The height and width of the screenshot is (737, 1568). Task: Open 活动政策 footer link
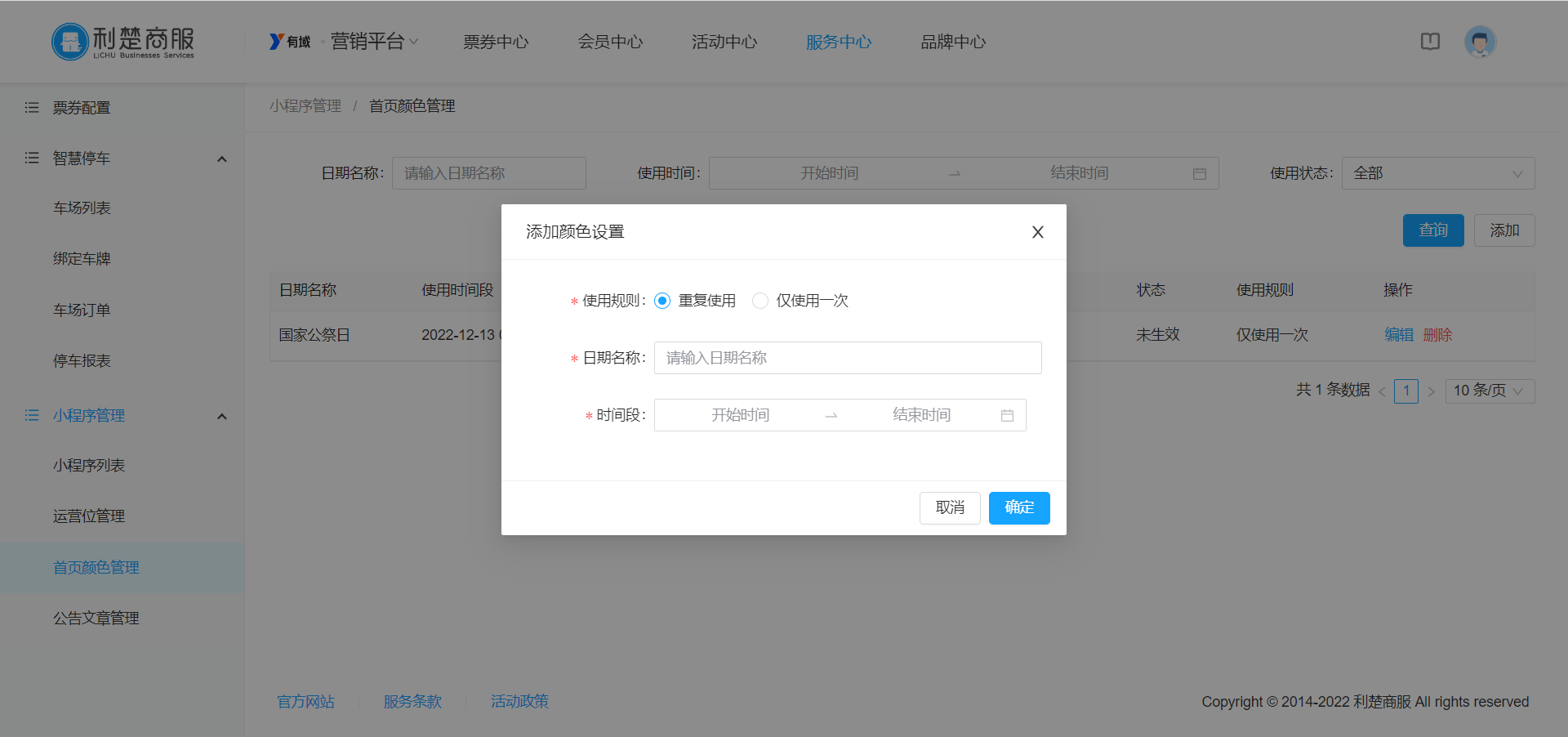coord(519,701)
